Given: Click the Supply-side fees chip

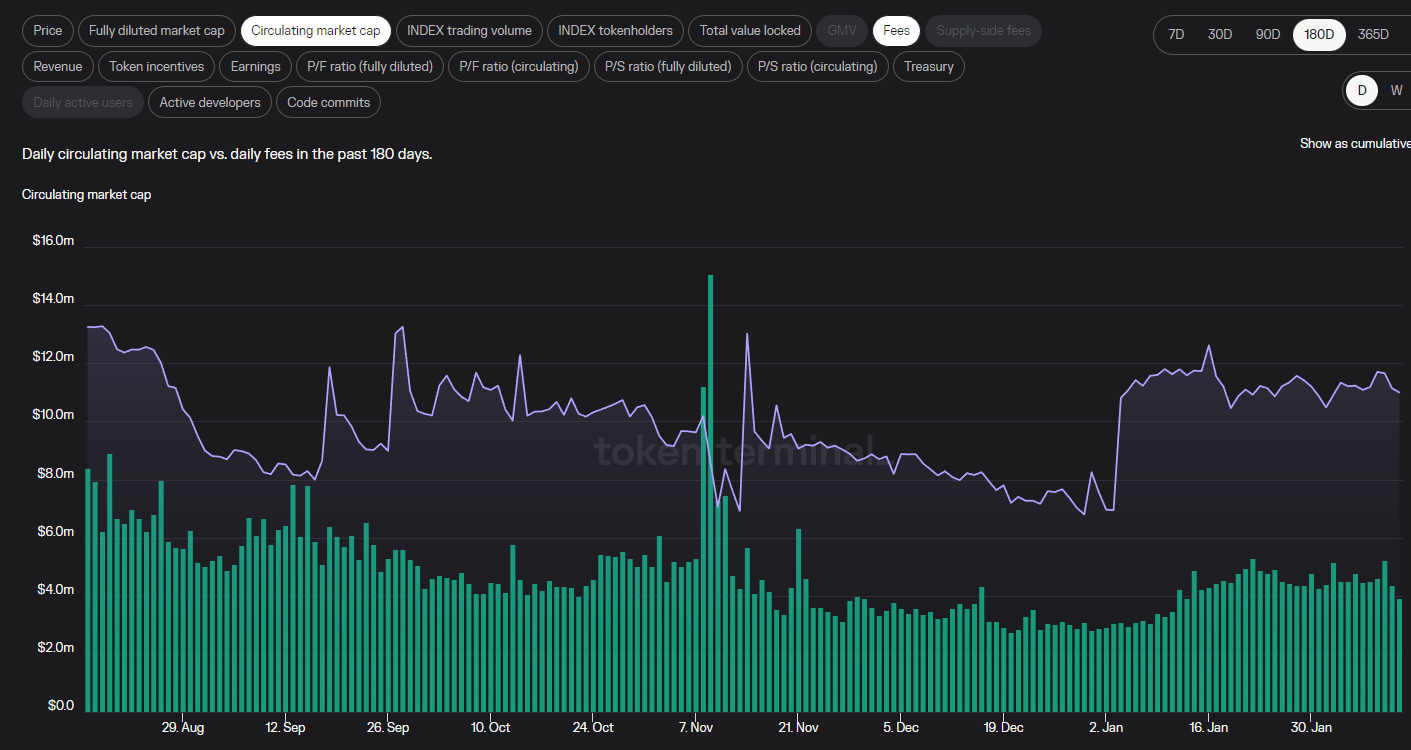Looking at the screenshot, I should coord(984,31).
